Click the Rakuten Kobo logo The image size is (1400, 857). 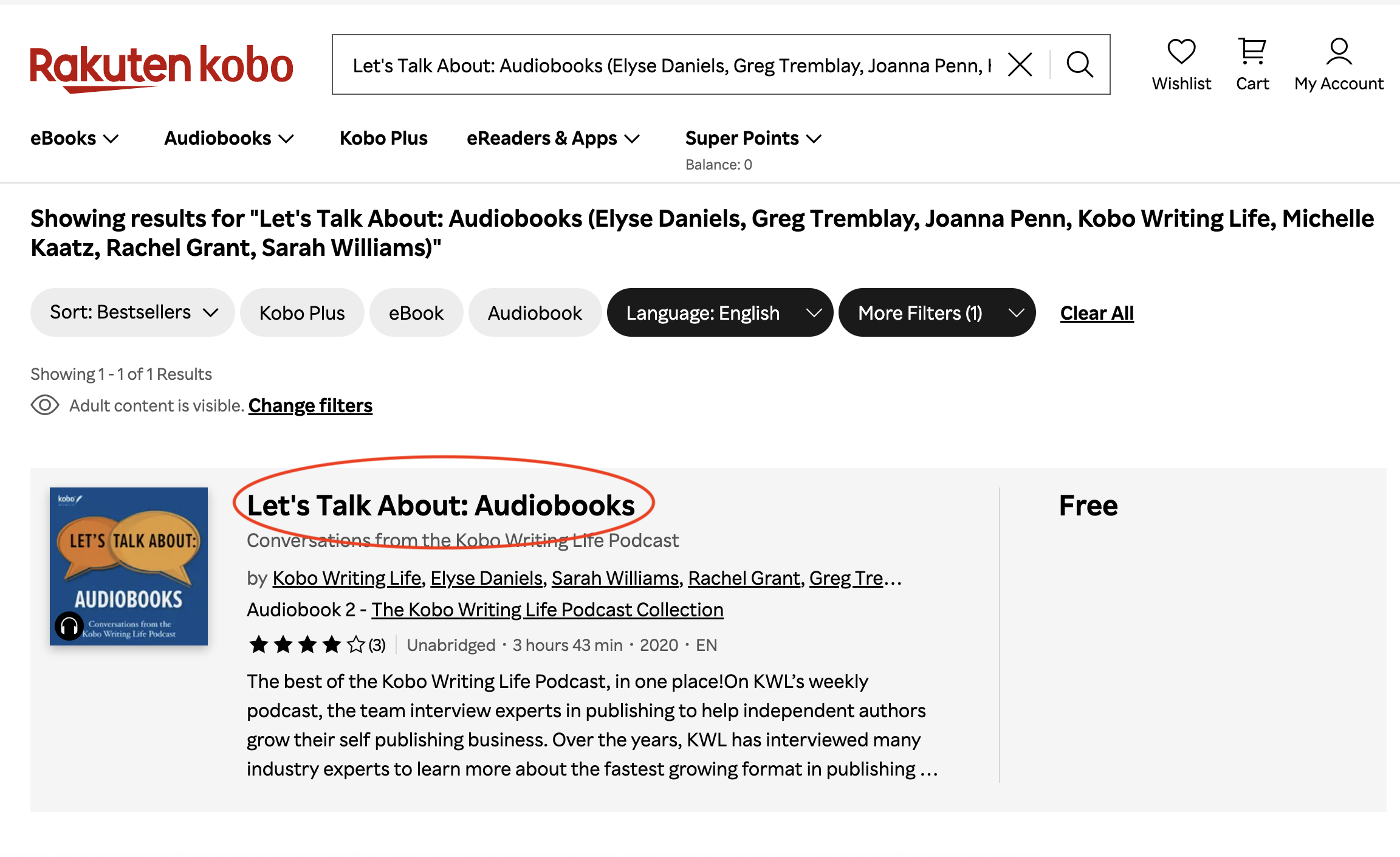pyautogui.click(x=162, y=68)
